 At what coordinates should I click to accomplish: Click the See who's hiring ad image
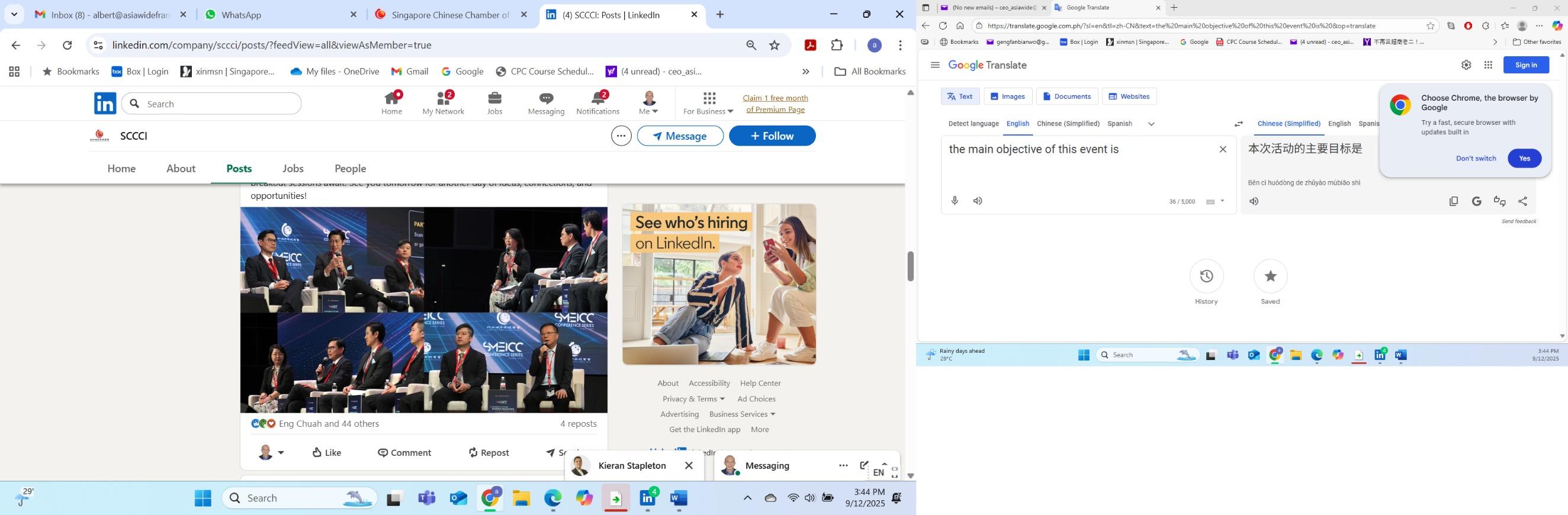click(x=719, y=284)
